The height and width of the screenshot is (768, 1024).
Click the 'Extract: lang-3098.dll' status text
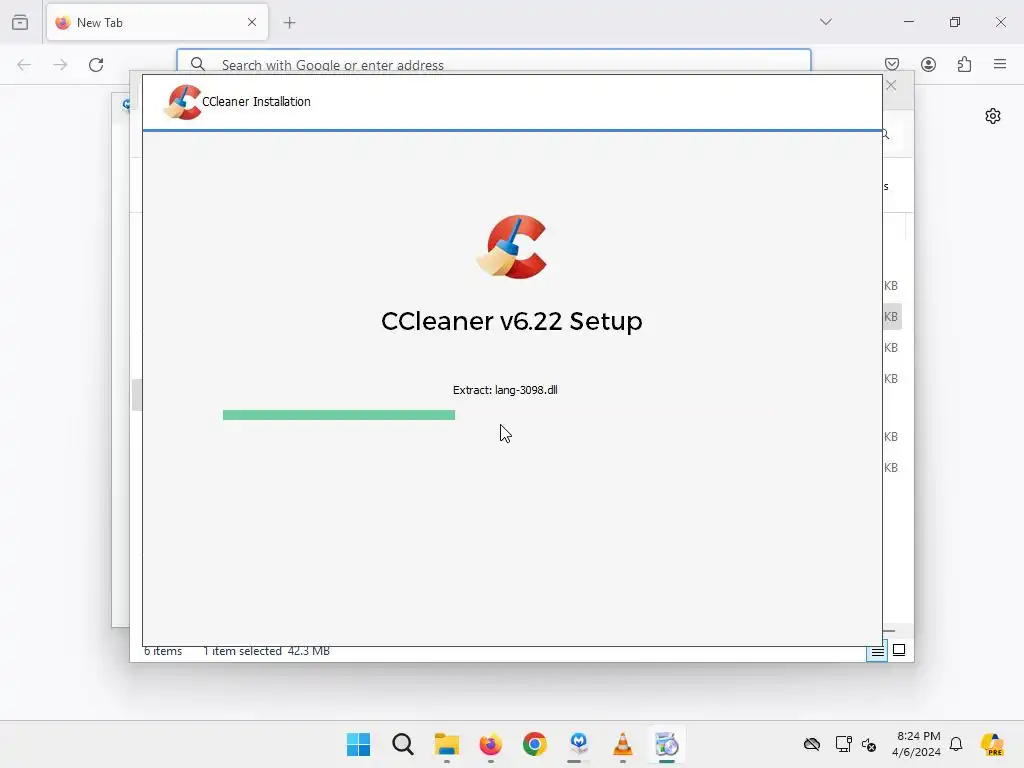[x=505, y=390]
